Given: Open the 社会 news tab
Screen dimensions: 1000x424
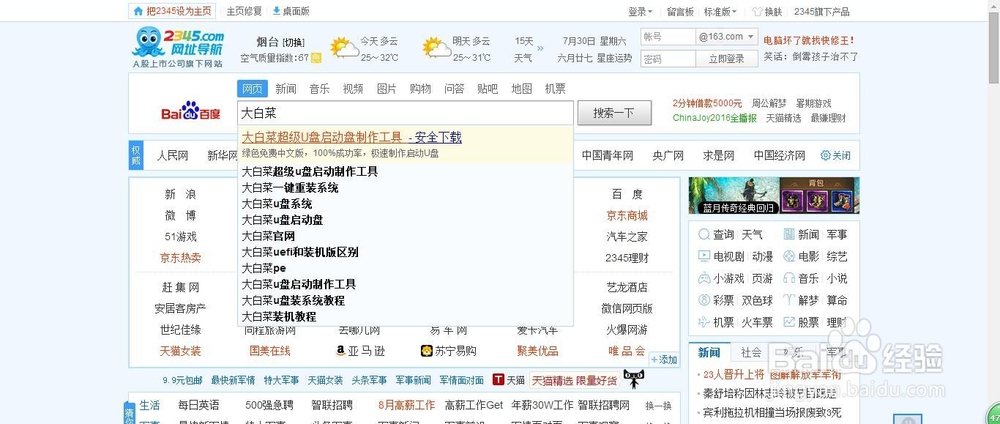Looking at the screenshot, I should pos(751,352).
